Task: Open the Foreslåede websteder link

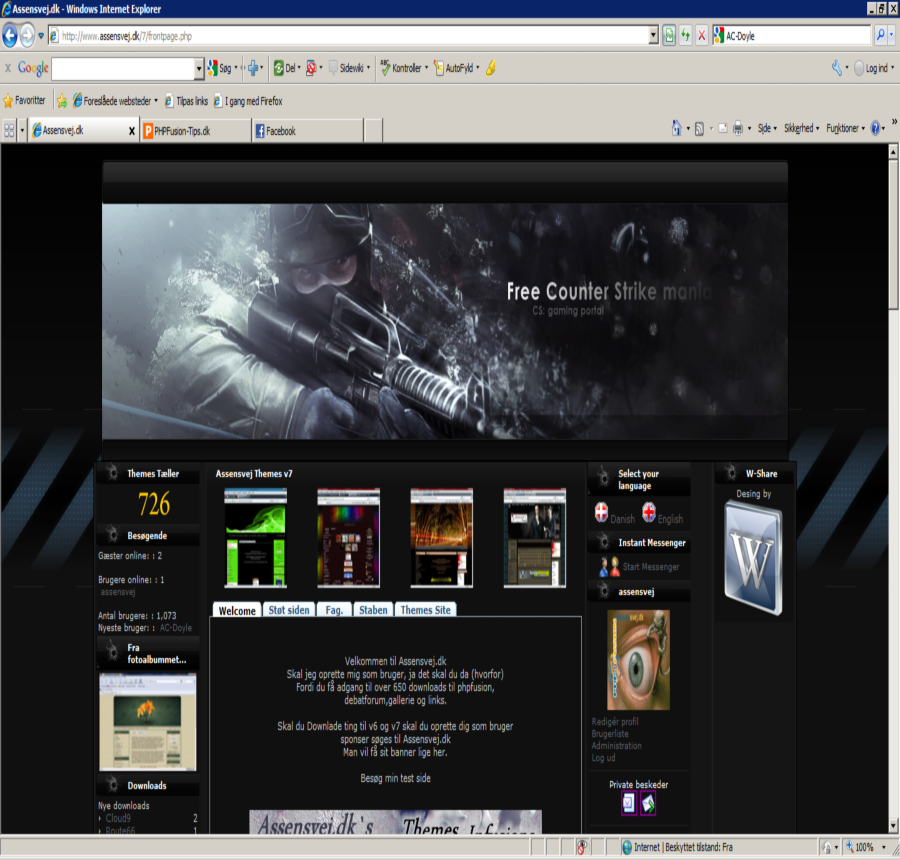Action: click(116, 100)
